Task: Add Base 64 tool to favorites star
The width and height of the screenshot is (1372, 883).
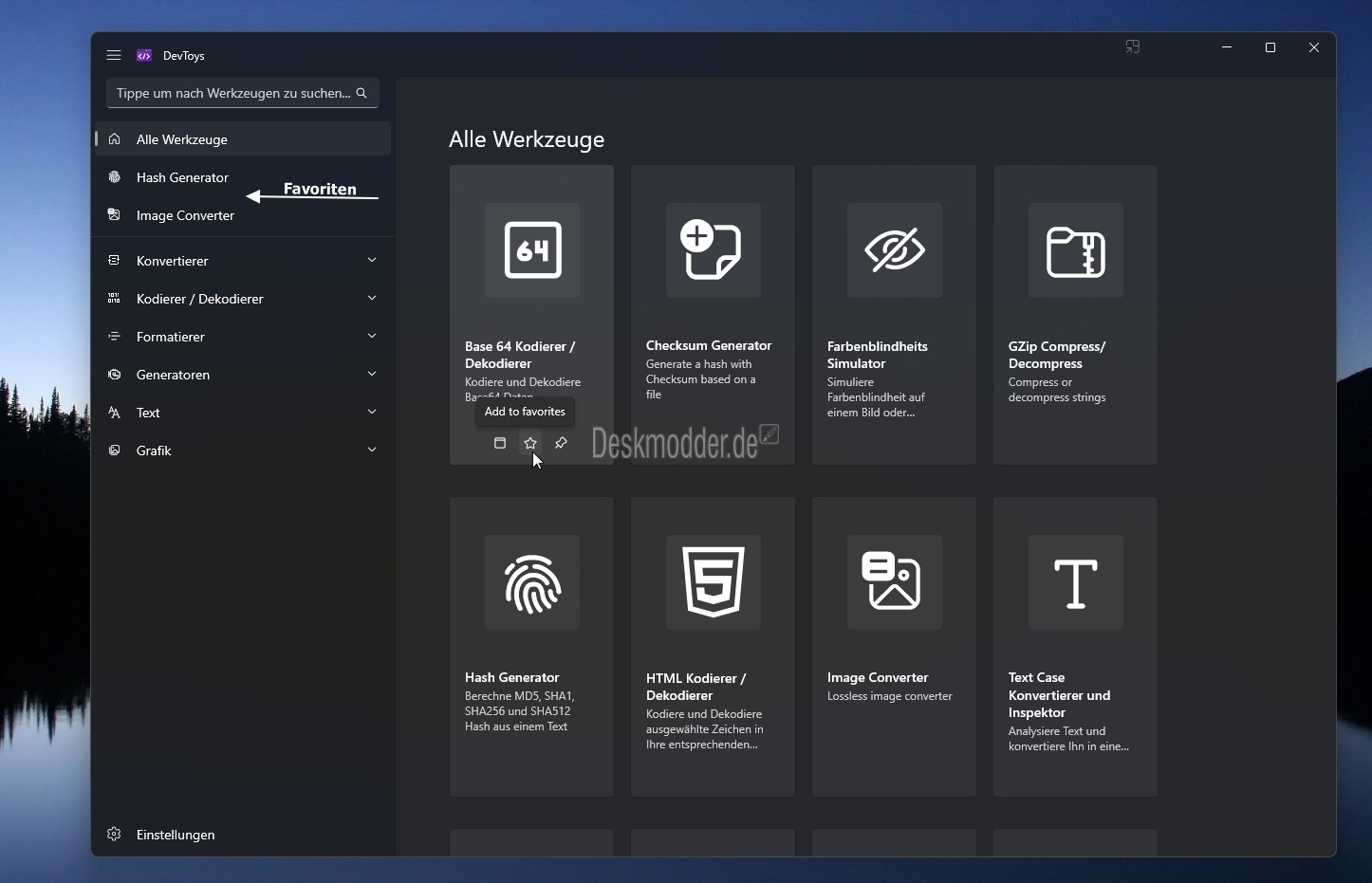Action: tap(530, 443)
